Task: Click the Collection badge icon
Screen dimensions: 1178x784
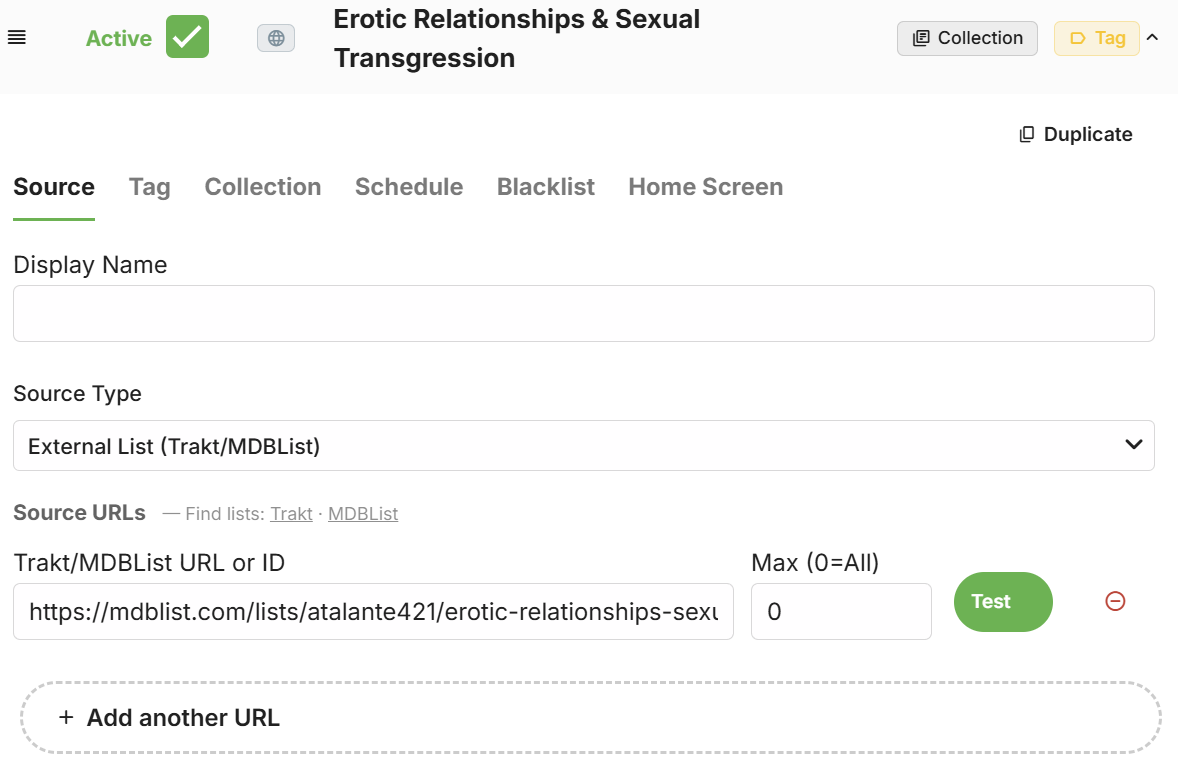Action: (x=921, y=38)
